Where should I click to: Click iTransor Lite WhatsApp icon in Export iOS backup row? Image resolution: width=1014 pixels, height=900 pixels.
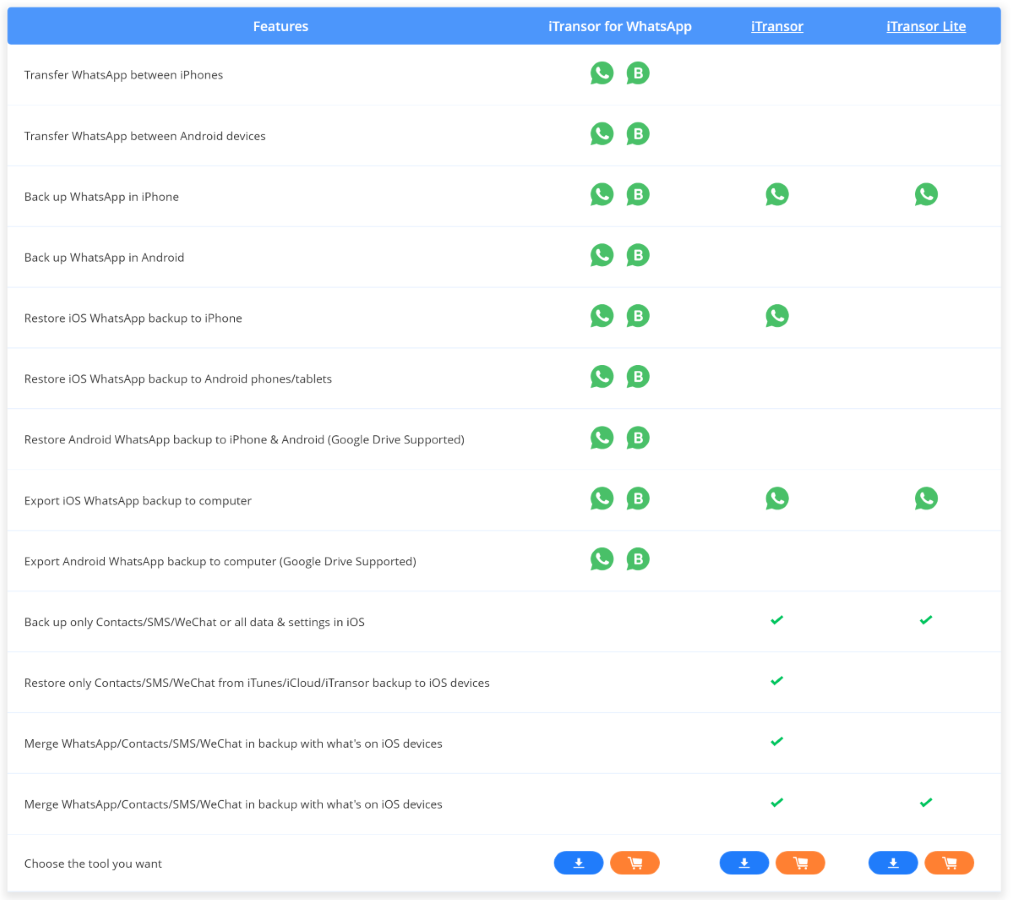[x=926, y=498]
